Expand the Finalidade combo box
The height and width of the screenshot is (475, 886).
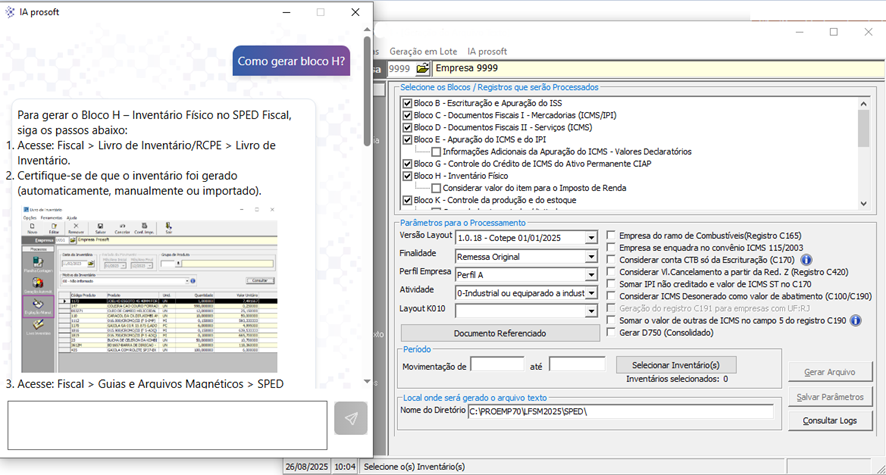point(591,255)
